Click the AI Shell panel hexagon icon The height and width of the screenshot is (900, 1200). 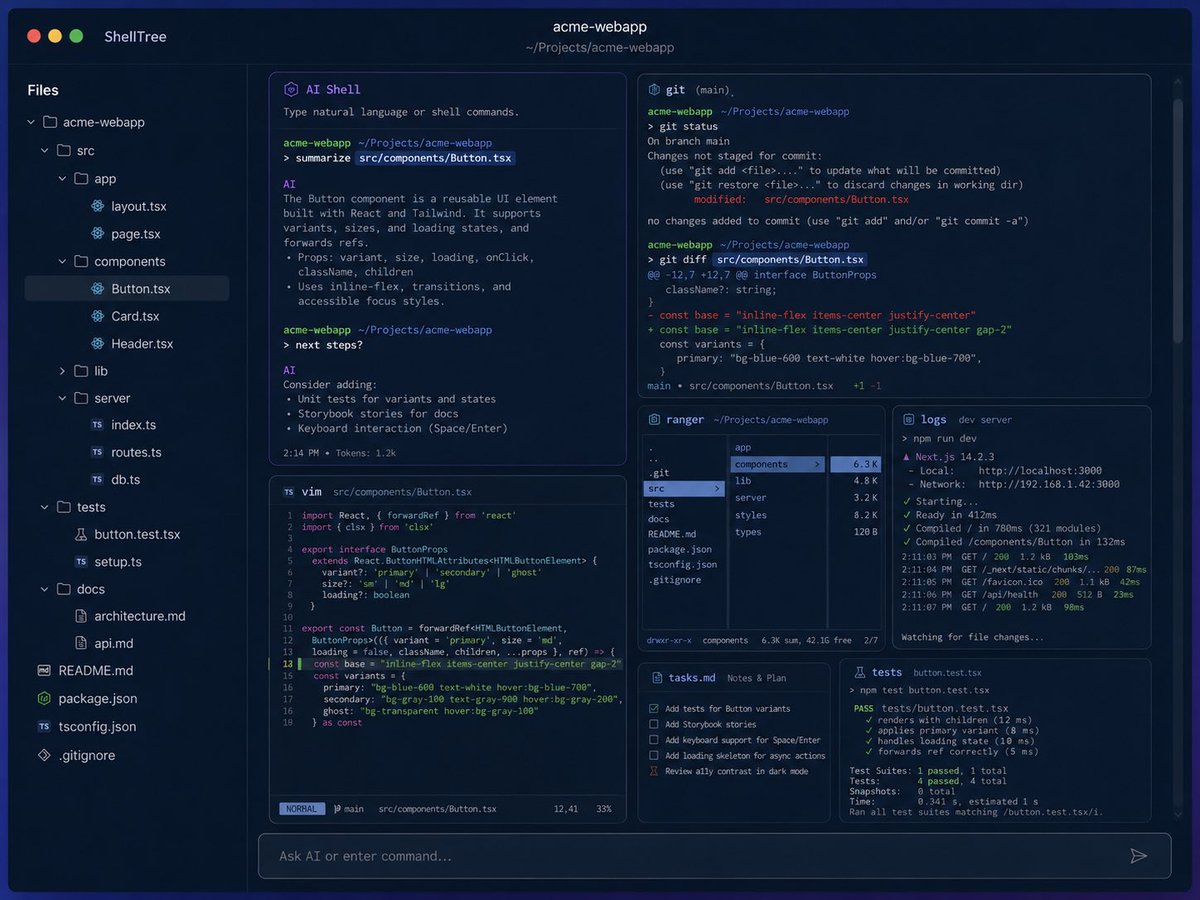[291, 89]
